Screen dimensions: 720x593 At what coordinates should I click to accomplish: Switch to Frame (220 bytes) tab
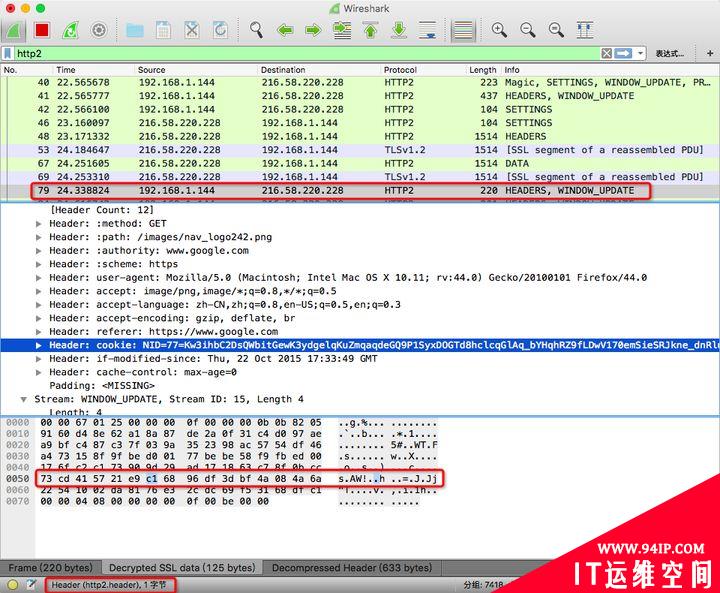pyautogui.click(x=51, y=568)
